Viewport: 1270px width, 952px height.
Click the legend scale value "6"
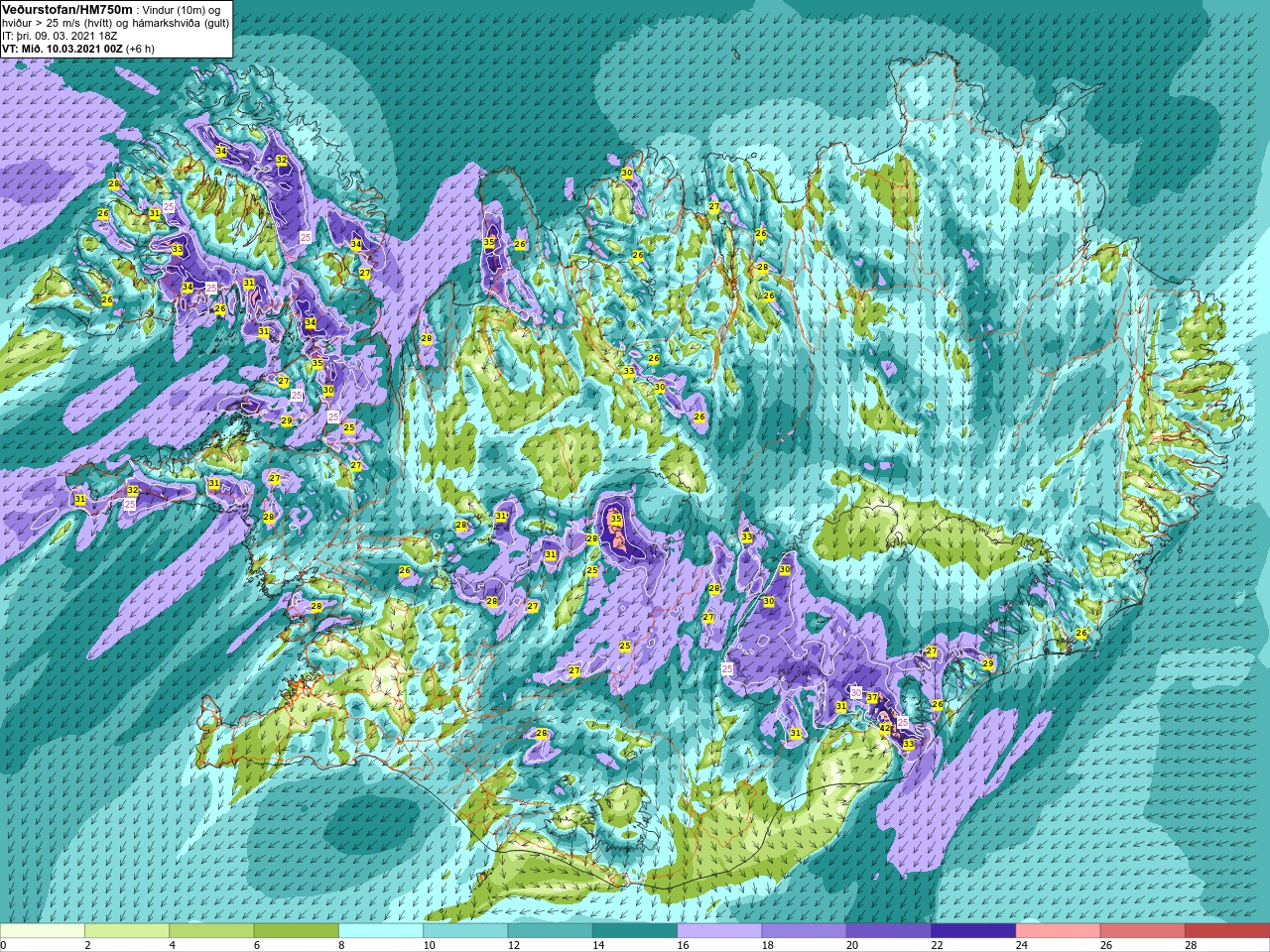[256, 945]
